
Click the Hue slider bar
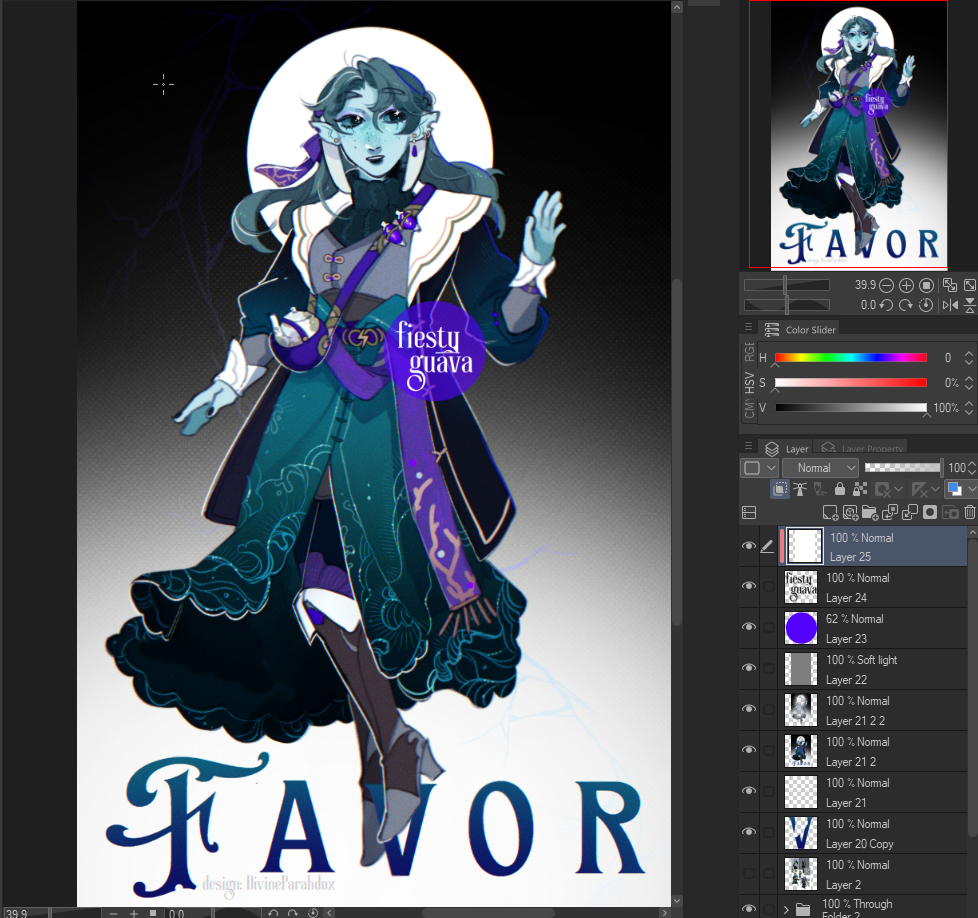tap(850, 357)
